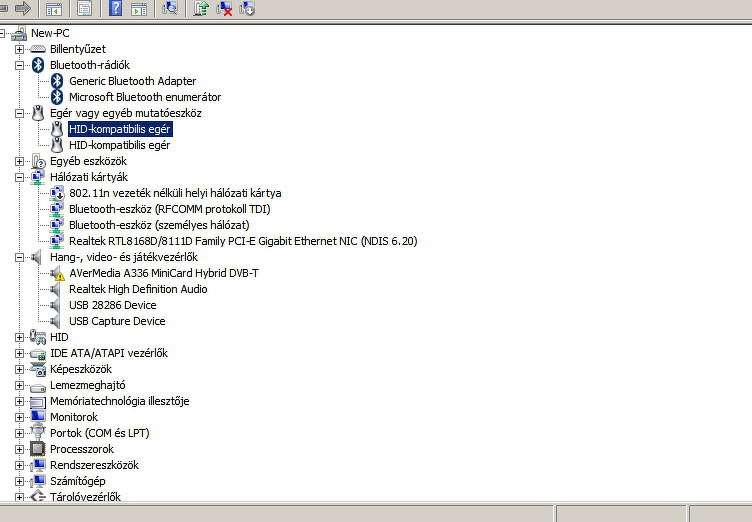The height and width of the screenshot is (522, 752).
Task: Click the Billentyűzet keyboard icon
Action: 38,49
